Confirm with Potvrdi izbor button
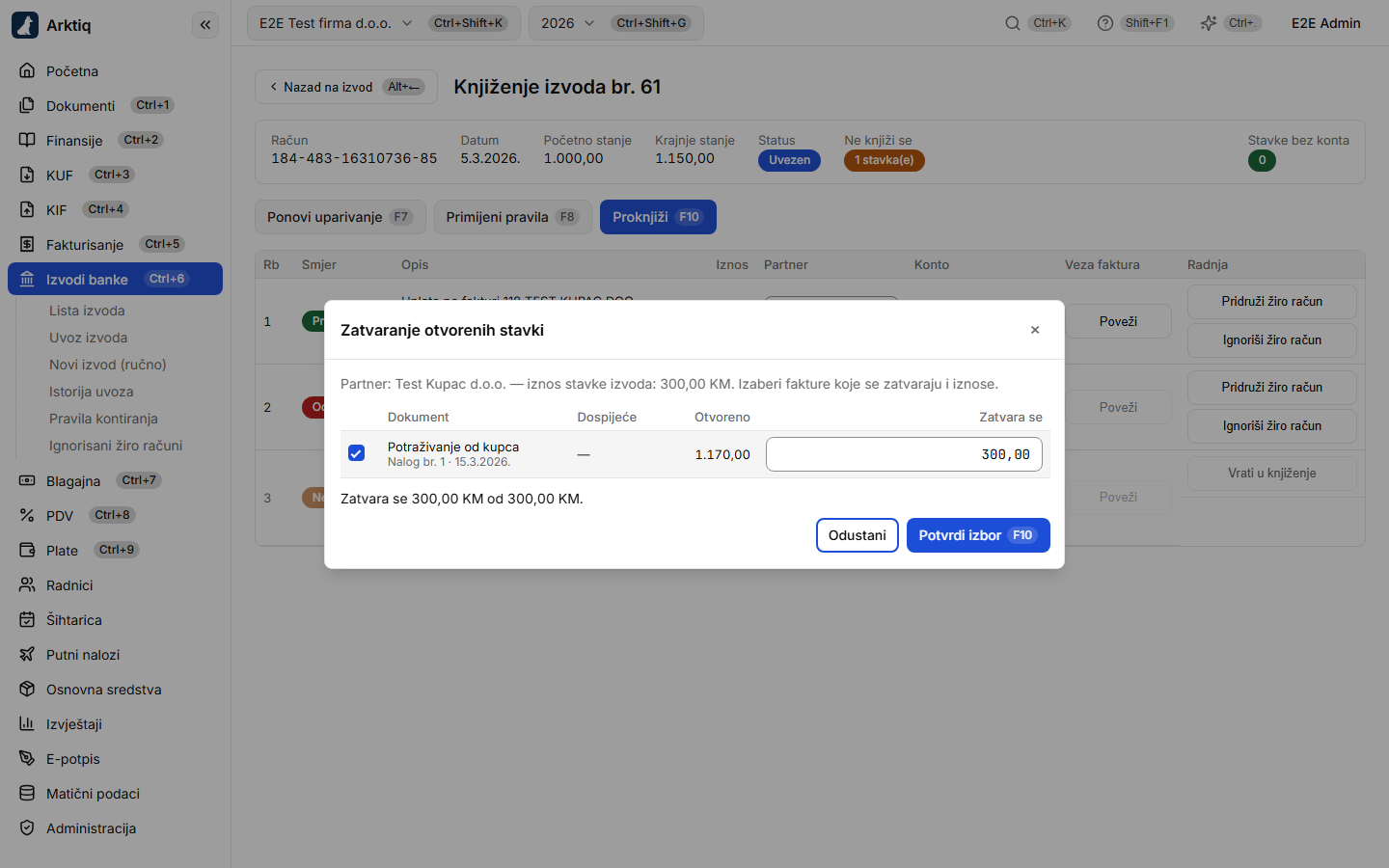The height and width of the screenshot is (868, 1389). [978, 535]
